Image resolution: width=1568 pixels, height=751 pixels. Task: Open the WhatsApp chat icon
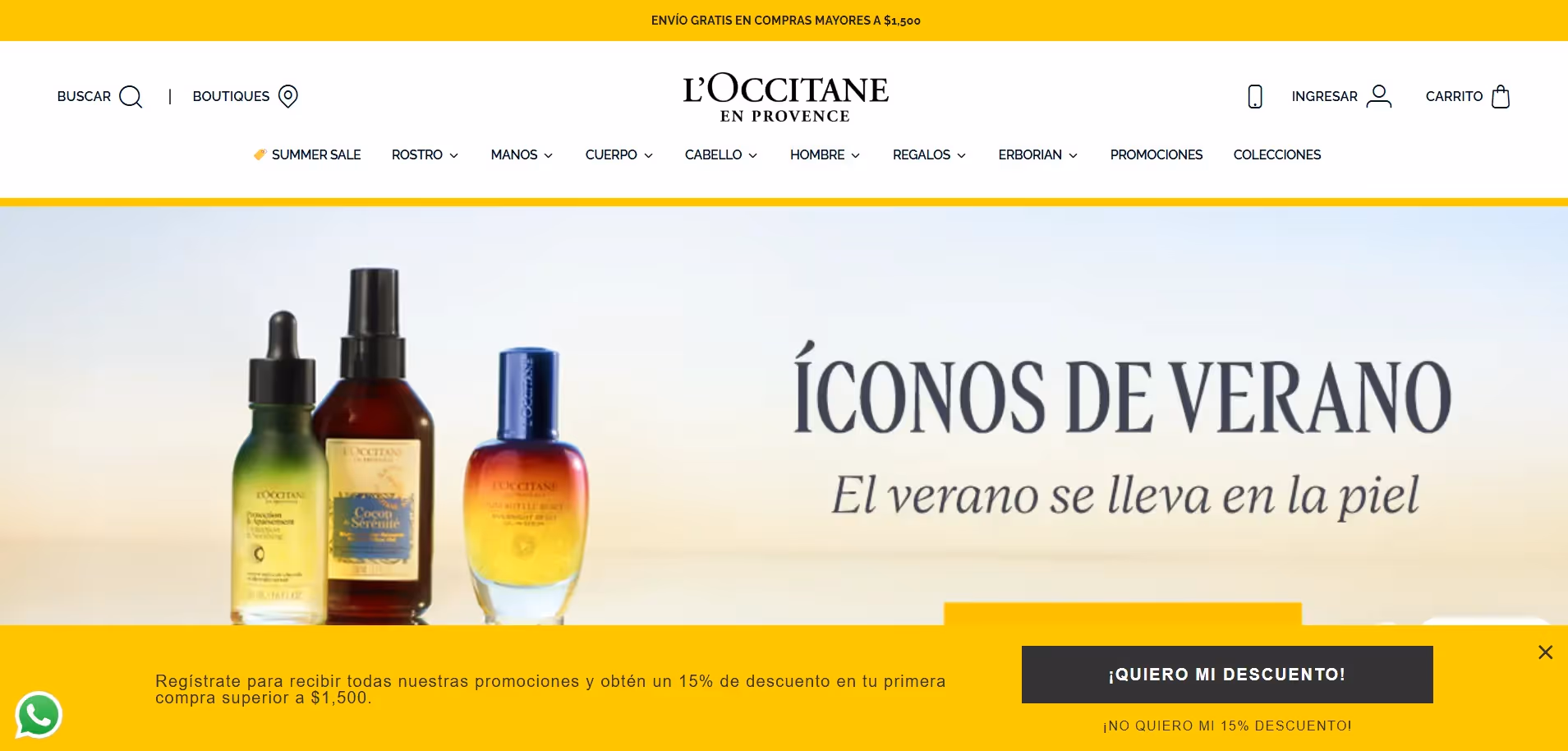[39, 714]
